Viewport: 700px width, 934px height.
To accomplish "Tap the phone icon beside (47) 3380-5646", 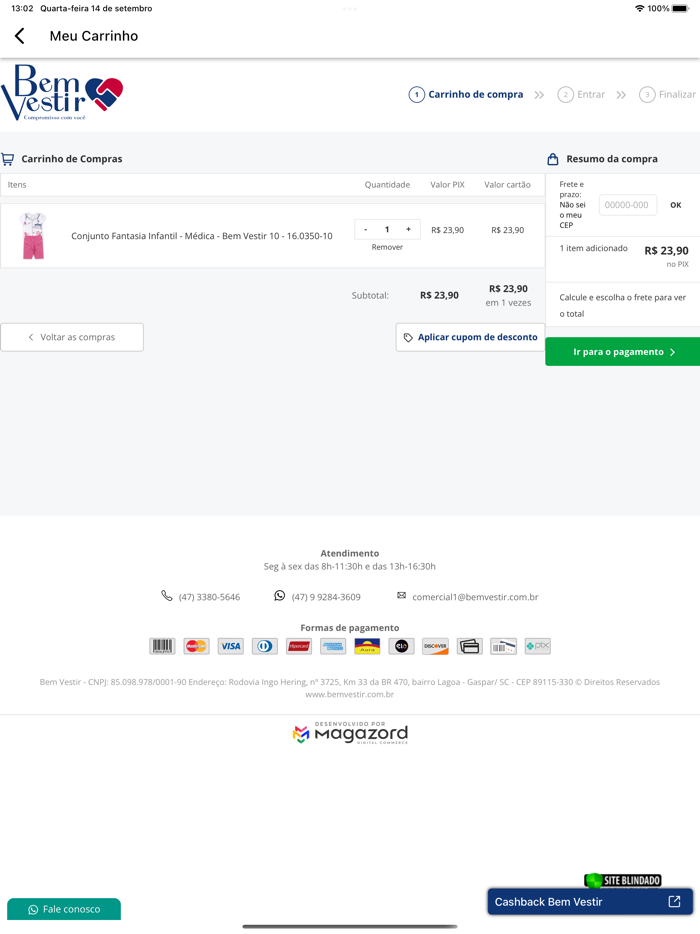I will pyautogui.click(x=167, y=596).
